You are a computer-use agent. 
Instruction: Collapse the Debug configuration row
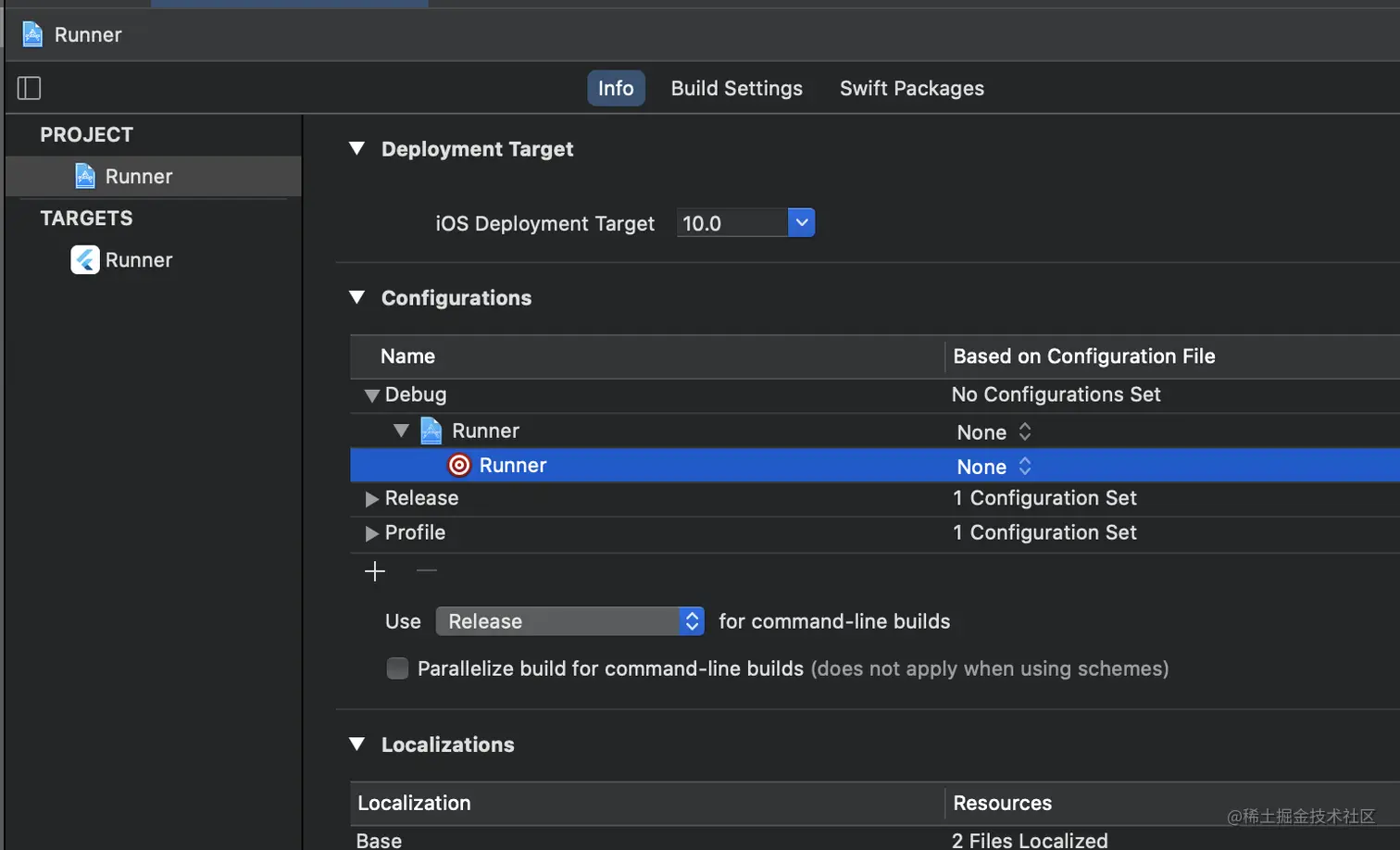[x=372, y=395]
